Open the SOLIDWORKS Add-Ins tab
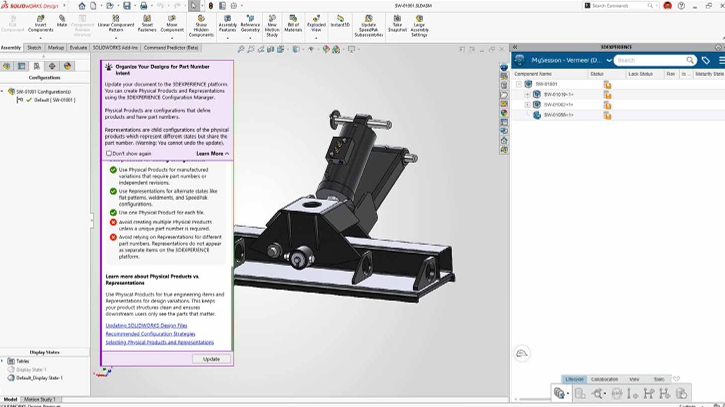The width and height of the screenshot is (725, 407). [x=115, y=48]
